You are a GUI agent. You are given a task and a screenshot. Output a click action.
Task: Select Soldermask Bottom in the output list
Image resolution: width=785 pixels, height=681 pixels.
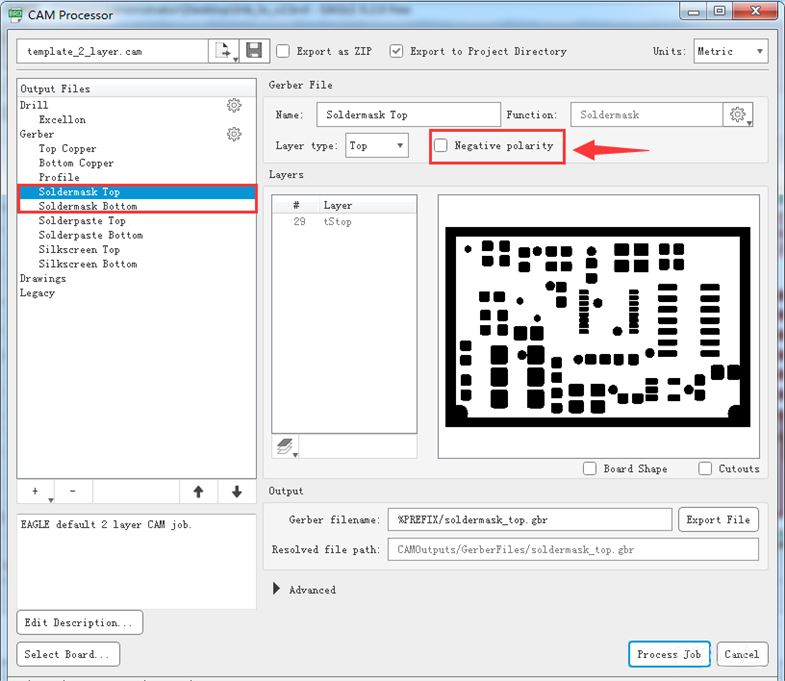pos(88,206)
